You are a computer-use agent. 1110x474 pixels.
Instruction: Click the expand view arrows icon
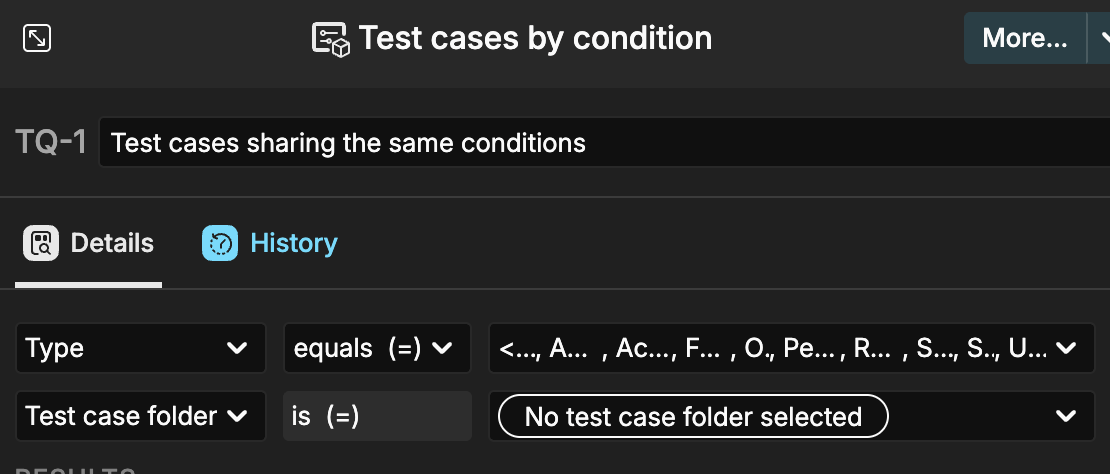(x=37, y=38)
